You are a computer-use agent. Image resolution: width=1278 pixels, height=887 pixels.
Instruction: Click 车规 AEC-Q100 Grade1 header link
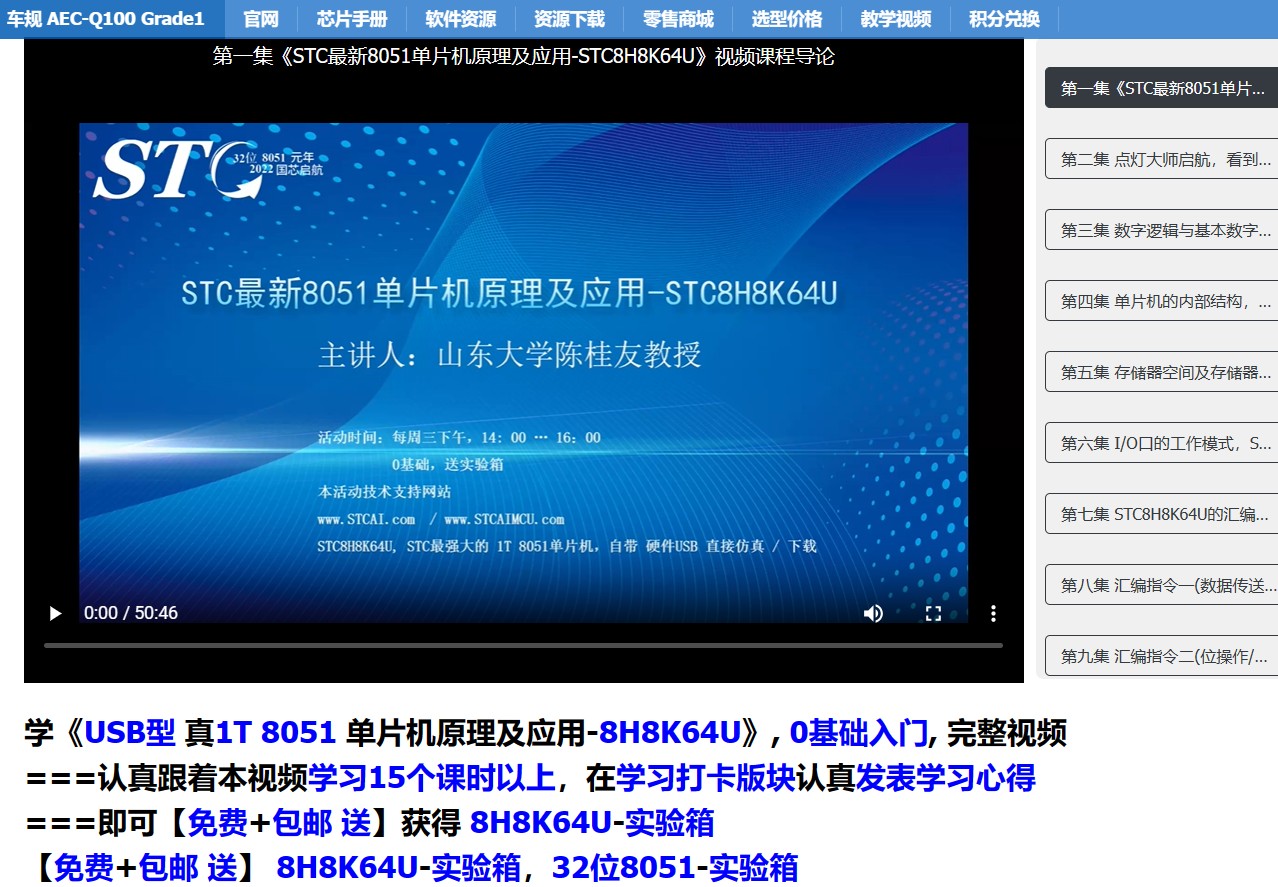(107, 19)
